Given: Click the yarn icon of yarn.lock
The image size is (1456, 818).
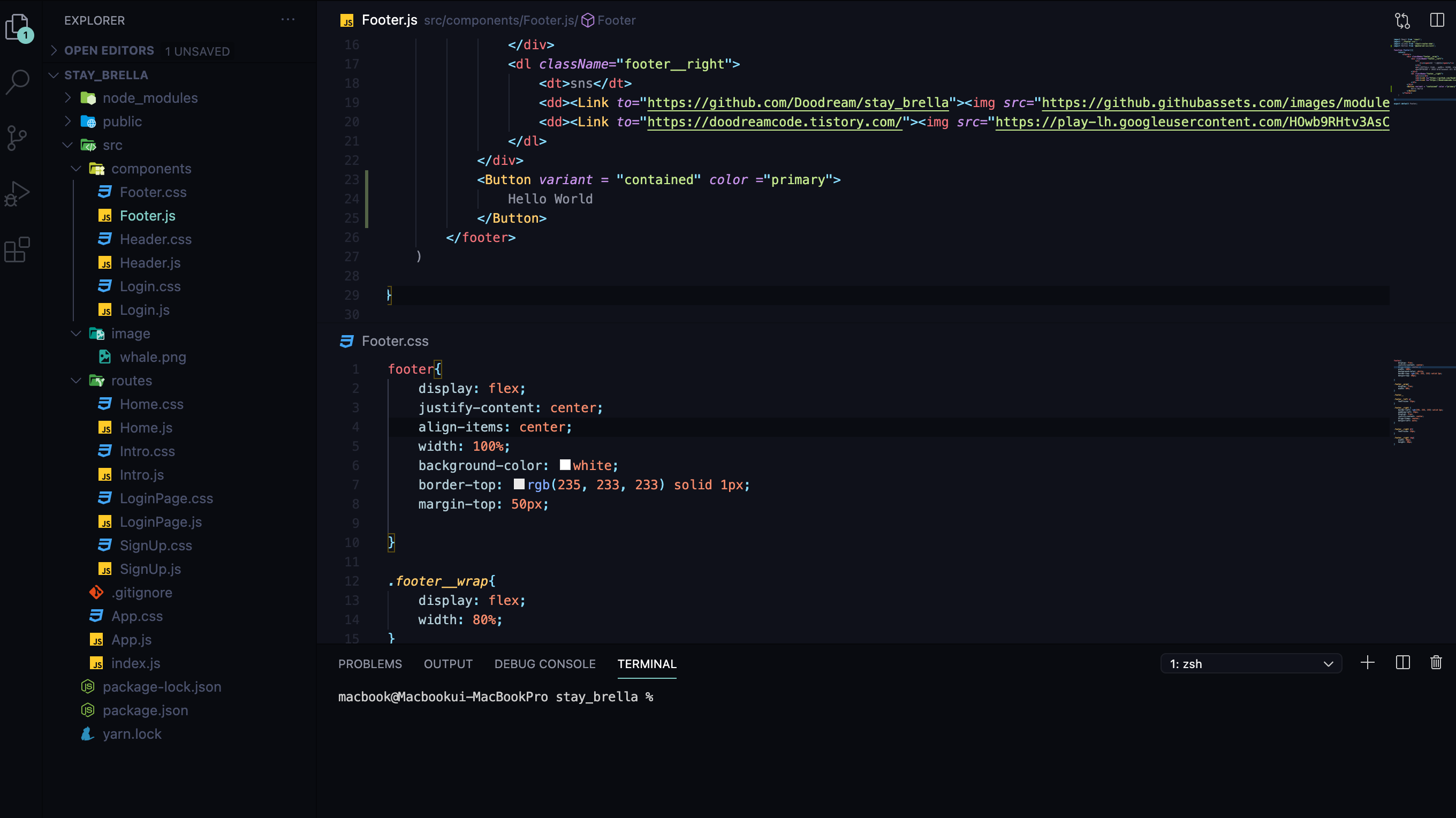Looking at the screenshot, I should (87, 734).
